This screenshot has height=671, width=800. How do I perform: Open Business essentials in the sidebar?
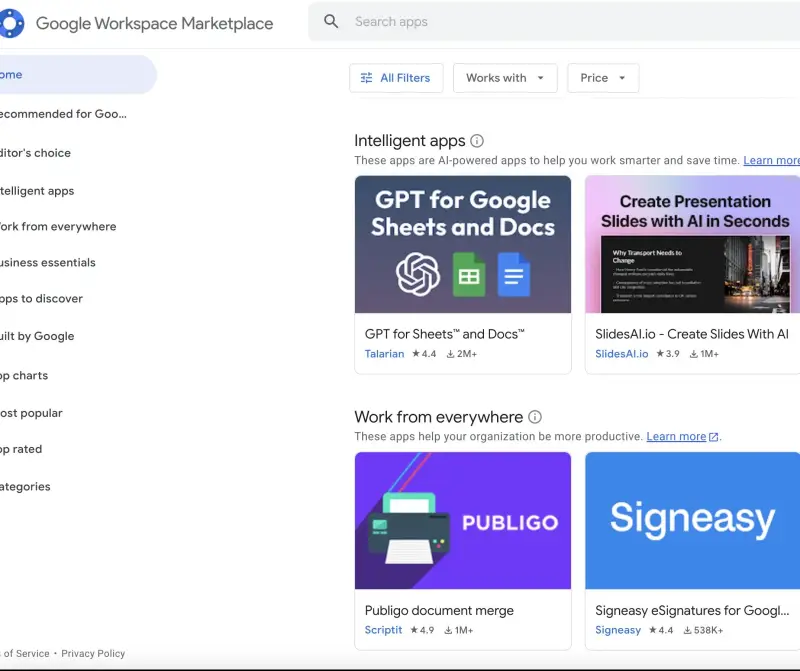pyautogui.click(x=47, y=263)
